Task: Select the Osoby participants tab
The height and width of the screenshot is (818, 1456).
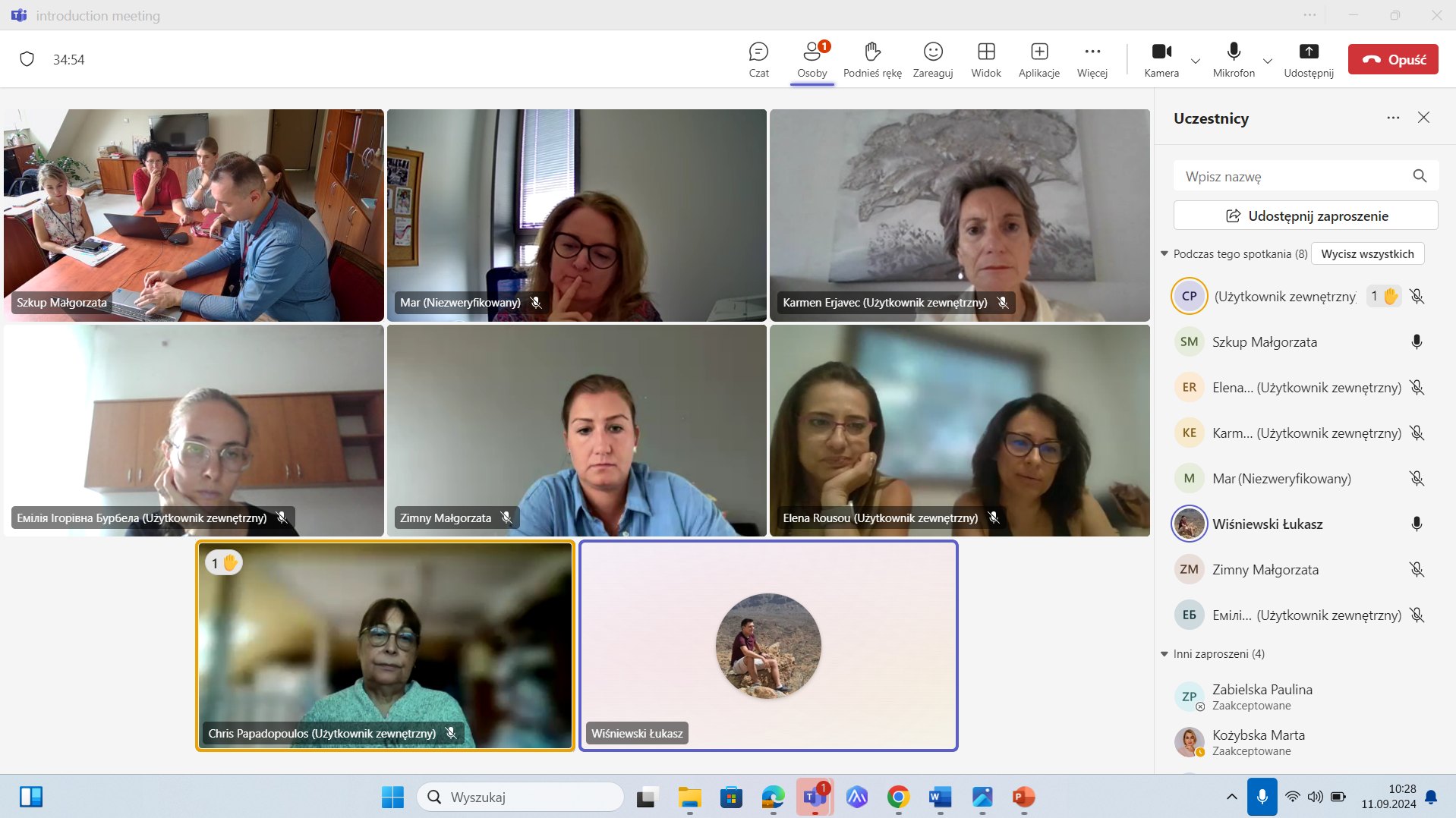Action: pos(812,59)
